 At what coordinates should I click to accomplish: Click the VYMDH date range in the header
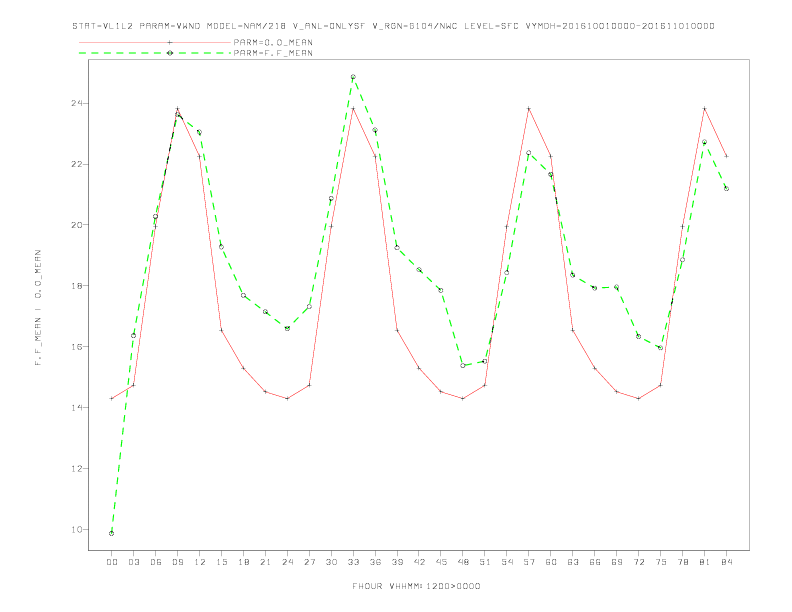click(620, 26)
